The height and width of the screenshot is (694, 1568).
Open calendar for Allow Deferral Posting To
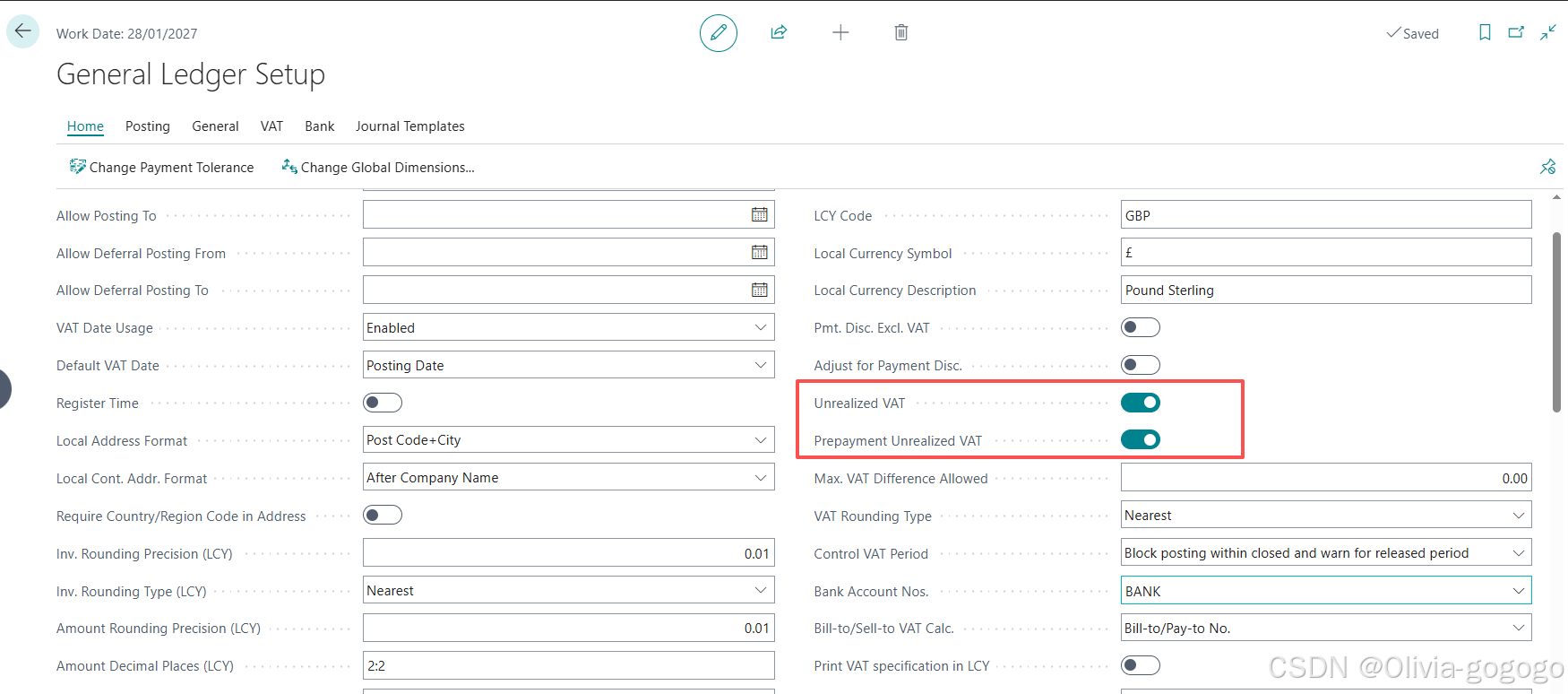760,291
